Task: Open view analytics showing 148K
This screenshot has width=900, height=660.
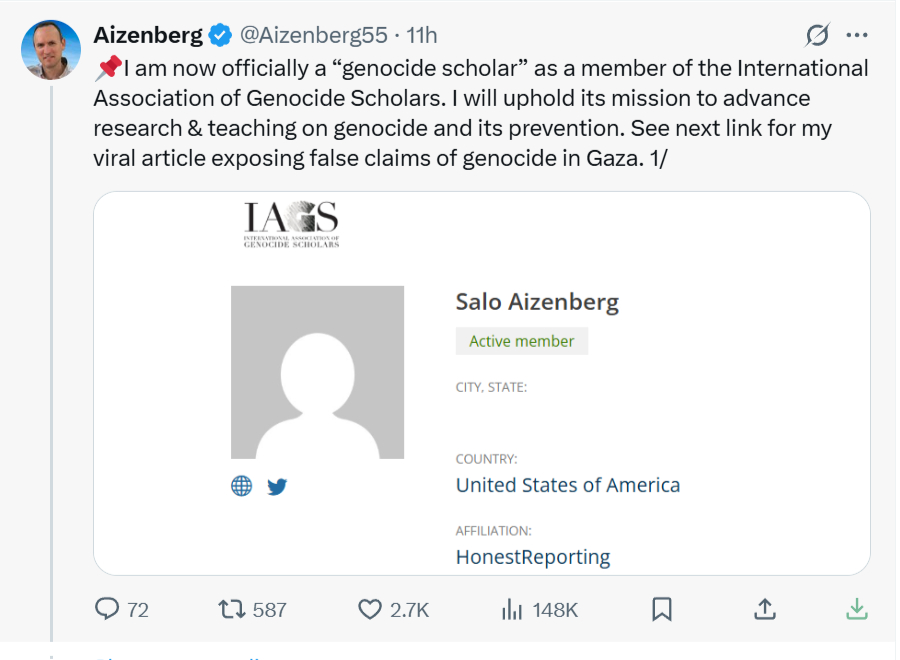Action: (x=512, y=609)
